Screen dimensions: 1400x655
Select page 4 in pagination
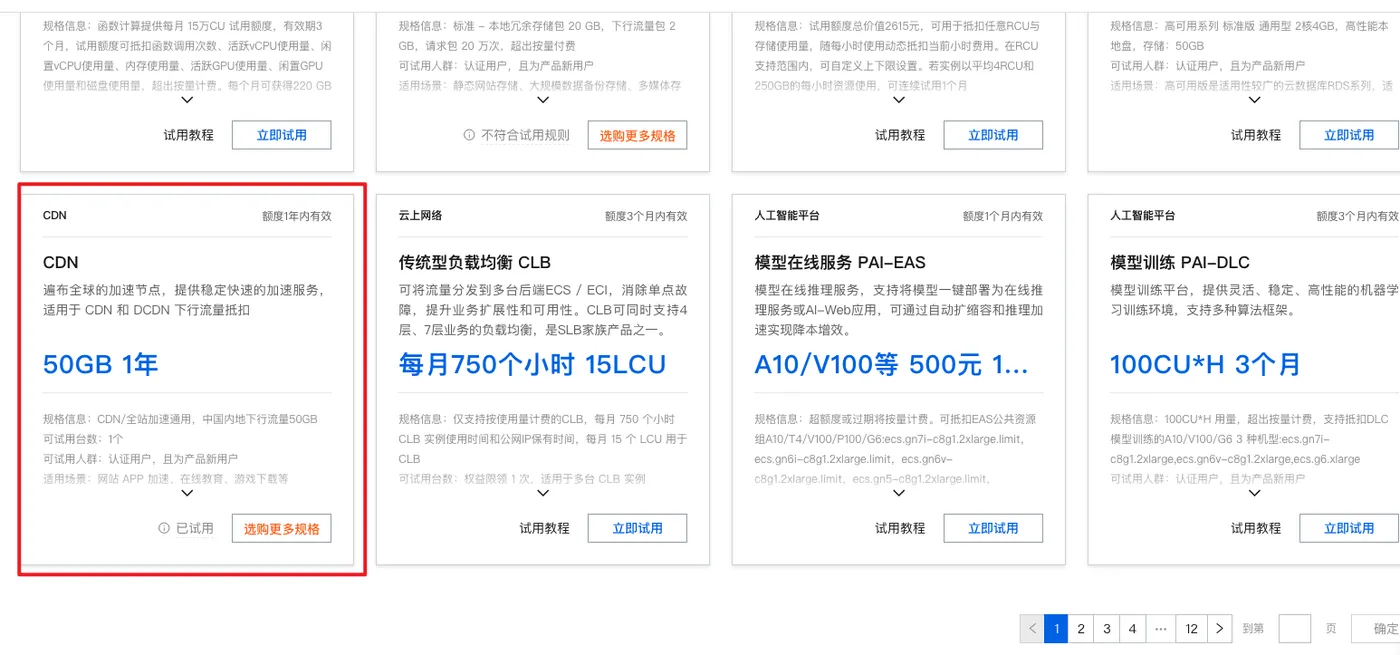pos(1132,629)
